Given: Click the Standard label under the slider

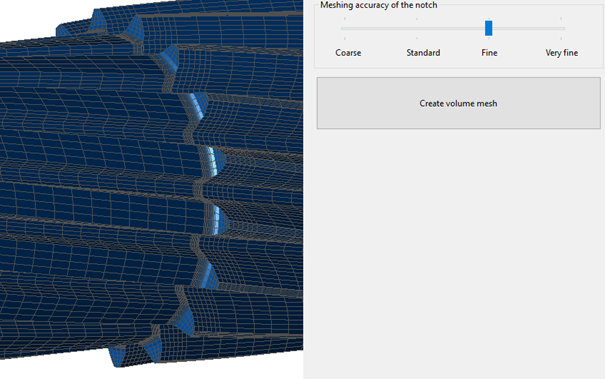Looking at the screenshot, I should coord(423,53).
